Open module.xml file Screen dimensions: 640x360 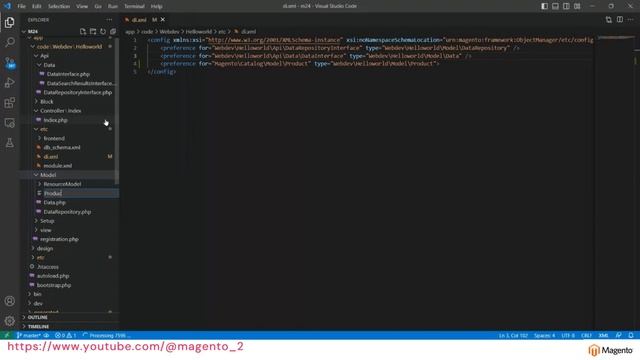pos(58,166)
